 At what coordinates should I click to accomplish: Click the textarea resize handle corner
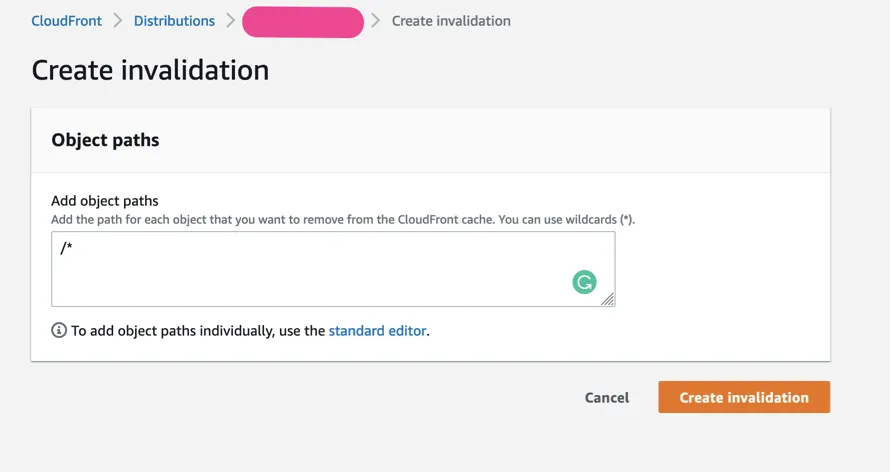click(x=608, y=299)
